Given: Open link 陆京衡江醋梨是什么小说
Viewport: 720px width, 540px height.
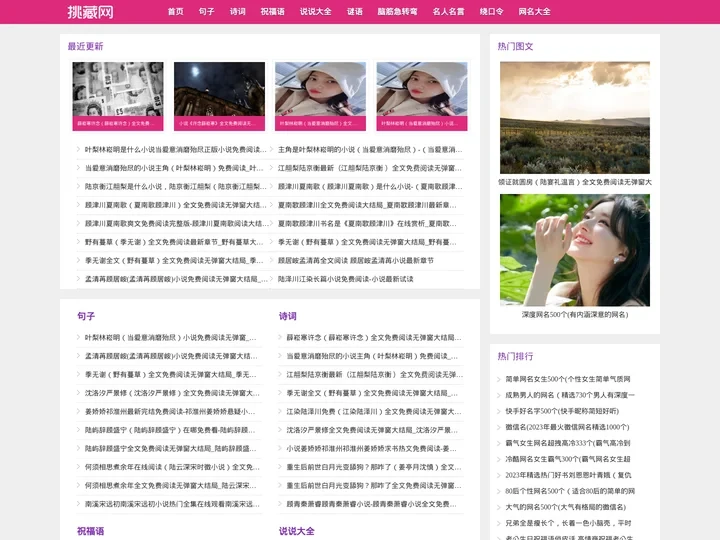Looking at the screenshot, I should pos(175,186).
